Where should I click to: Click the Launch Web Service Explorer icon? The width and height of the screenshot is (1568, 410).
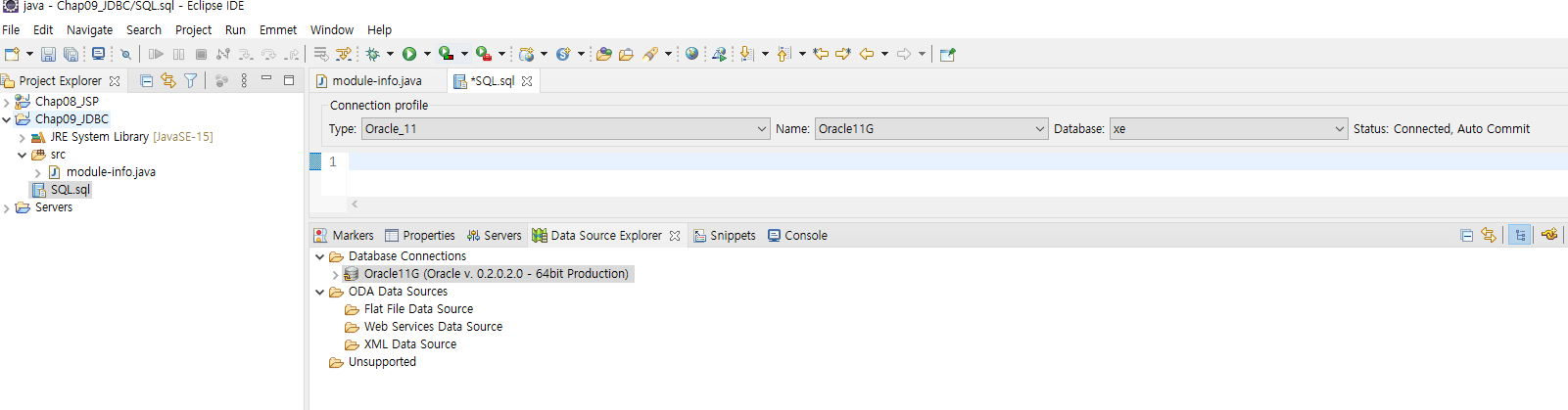720,54
